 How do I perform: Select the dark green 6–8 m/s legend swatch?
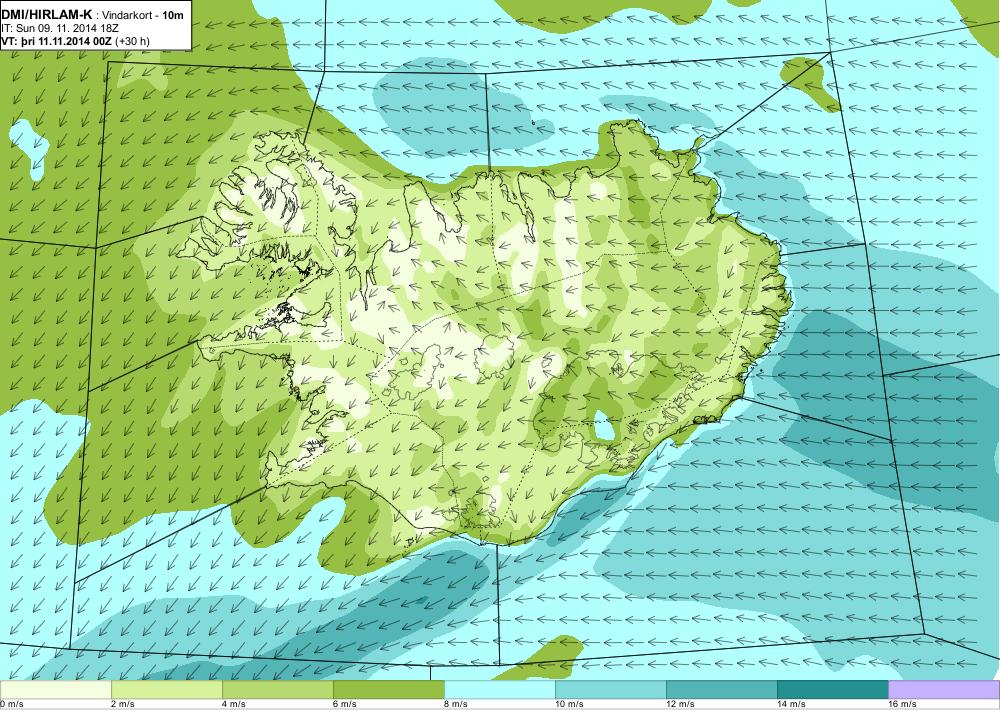[388, 690]
